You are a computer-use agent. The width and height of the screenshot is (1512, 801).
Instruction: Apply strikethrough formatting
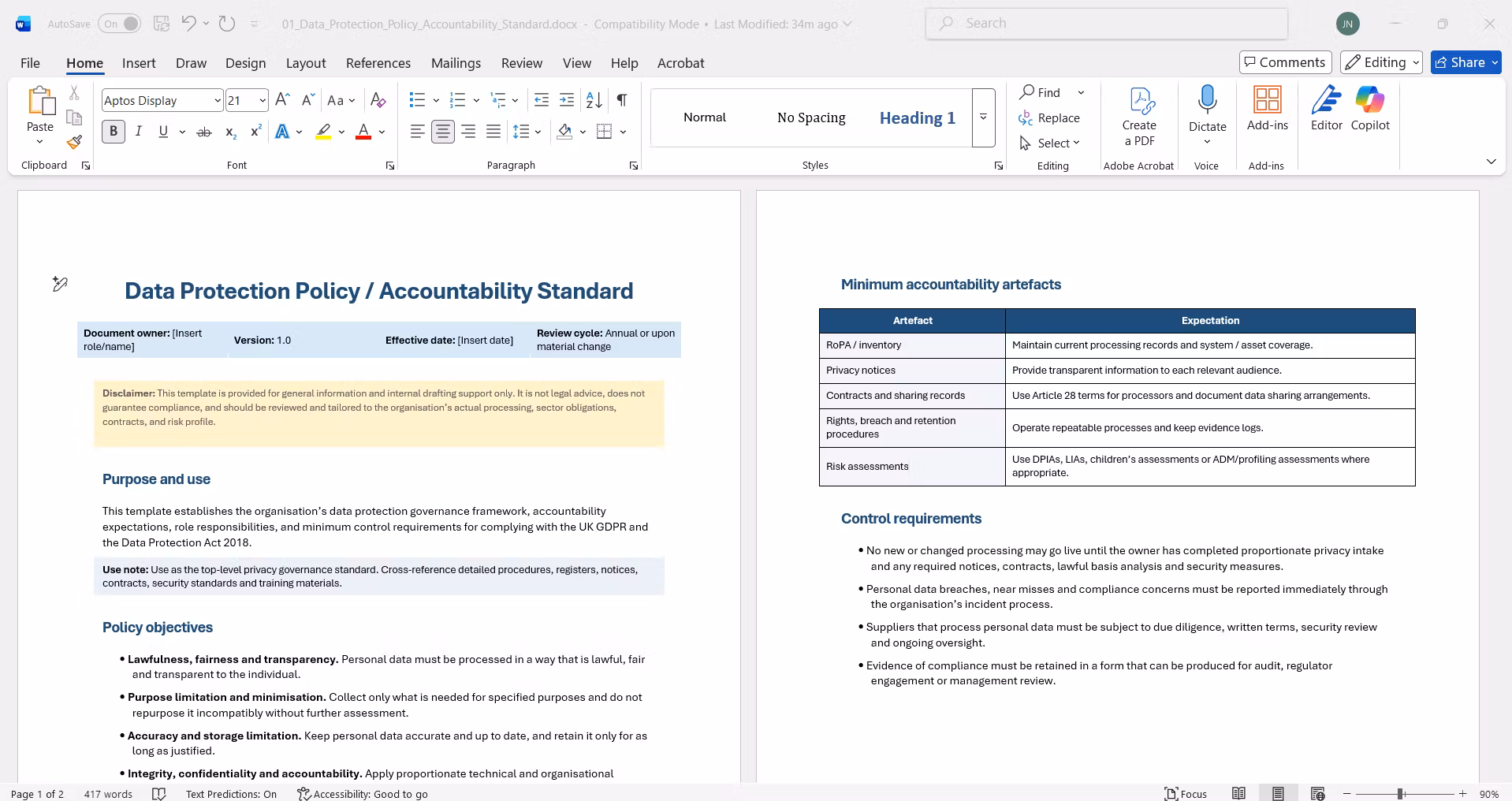(x=204, y=132)
